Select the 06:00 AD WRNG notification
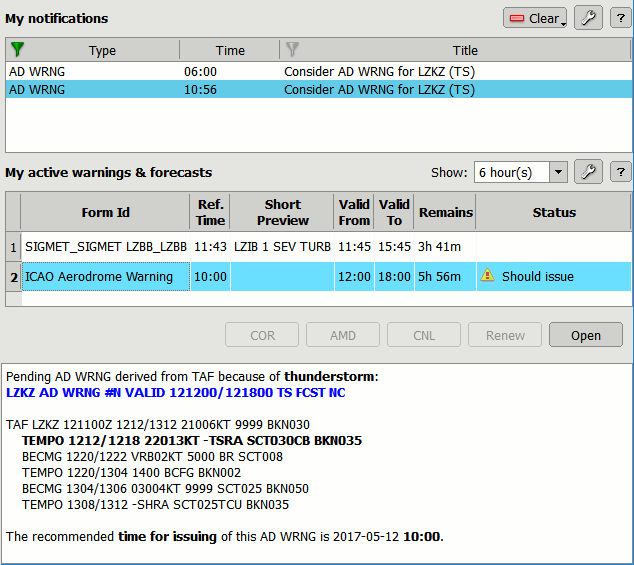634x565 pixels. pos(319,72)
